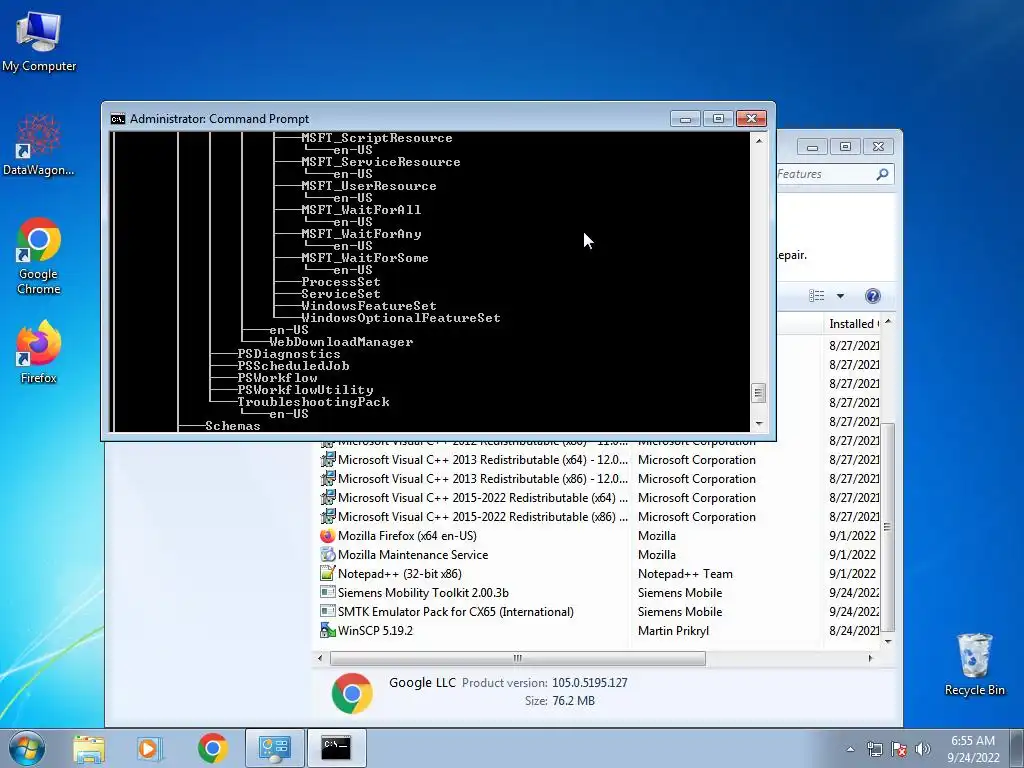Click the Notepad++ Team publisher cell
The width and height of the screenshot is (1024, 768).
pyautogui.click(x=685, y=574)
